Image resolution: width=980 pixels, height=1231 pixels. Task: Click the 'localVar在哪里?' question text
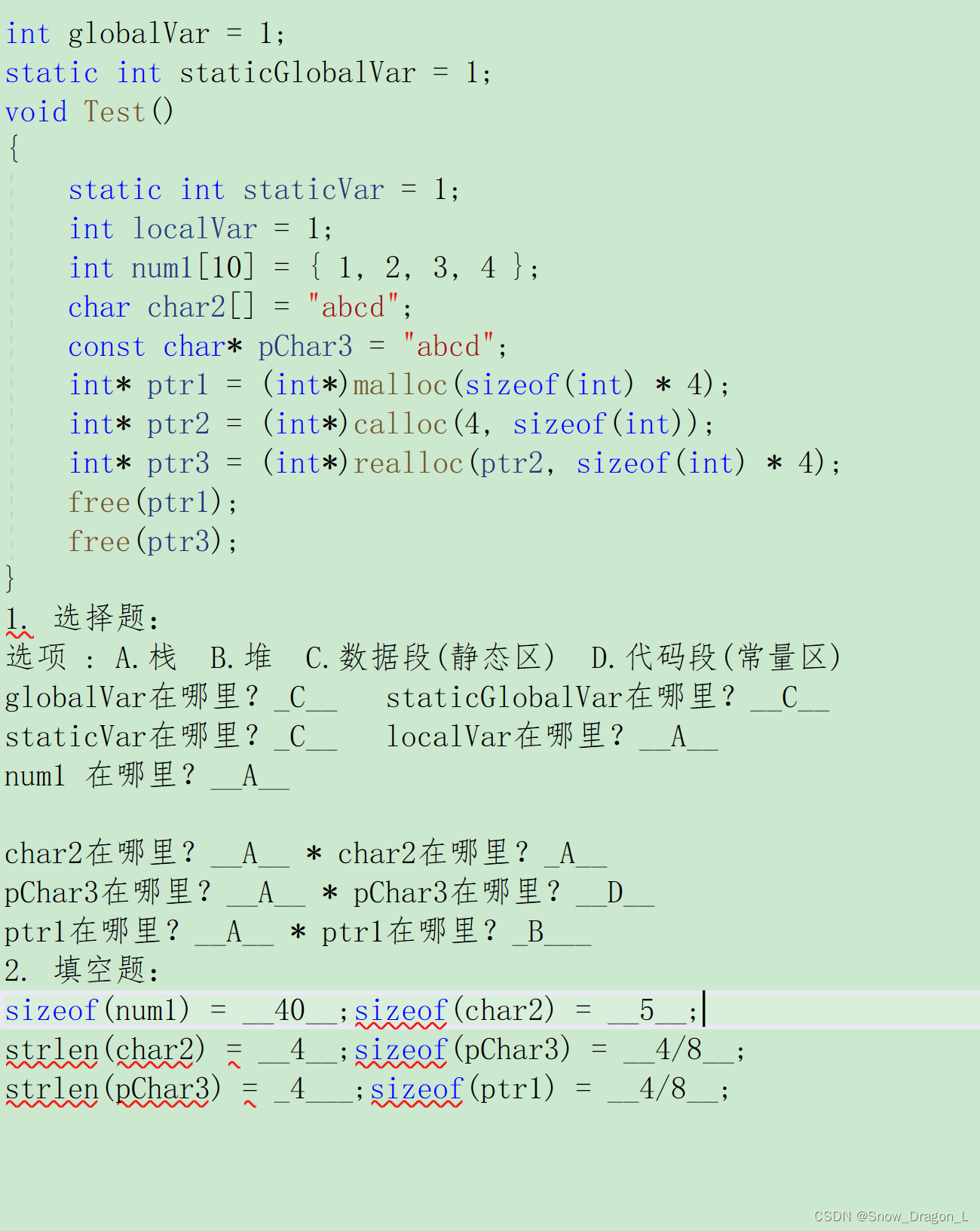tap(505, 736)
